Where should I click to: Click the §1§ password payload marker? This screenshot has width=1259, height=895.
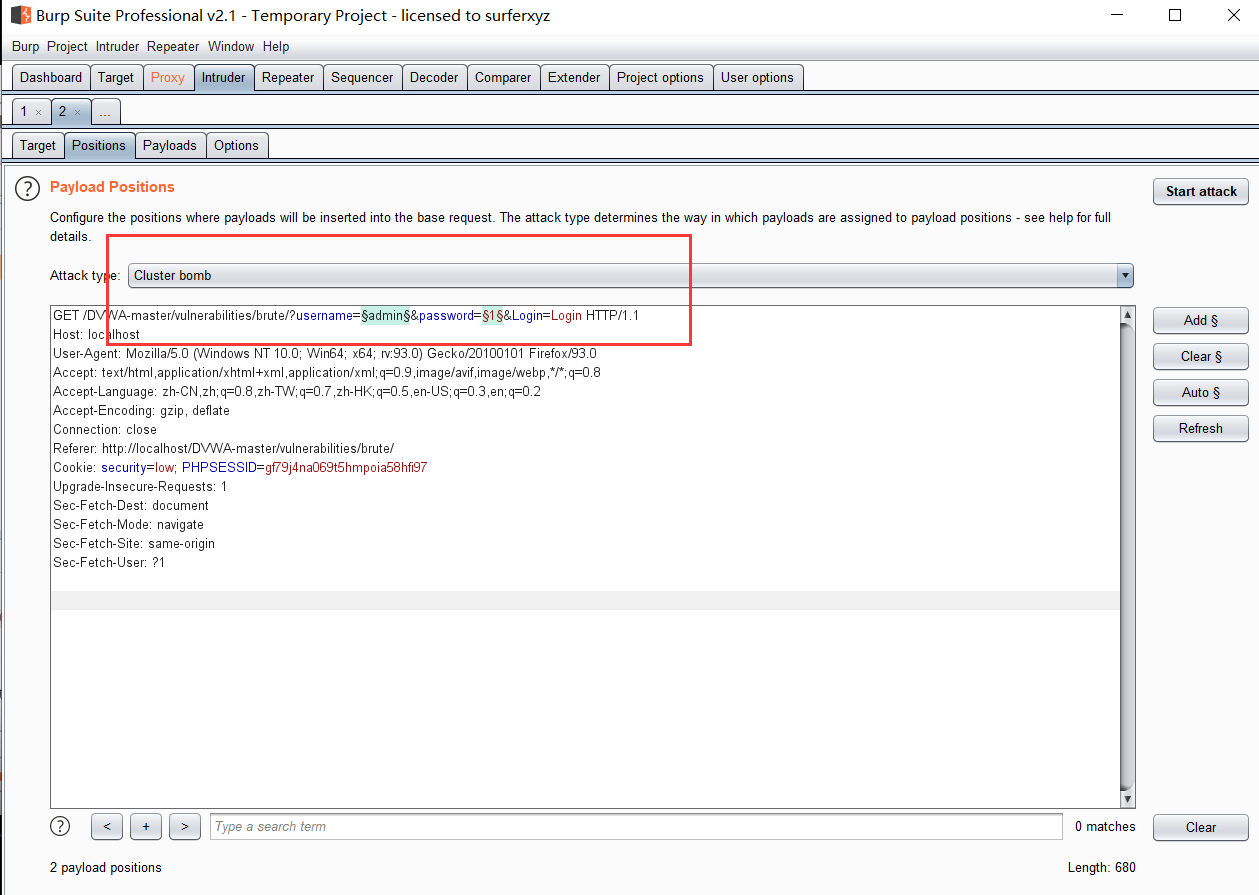click(492, 316)
